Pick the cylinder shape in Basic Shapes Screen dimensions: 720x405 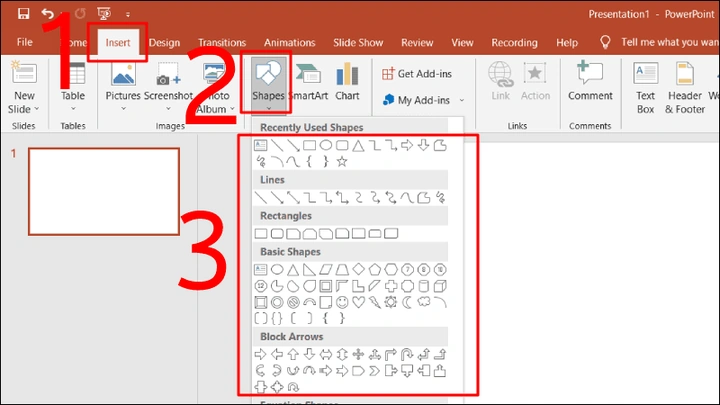[x=423, y=286]
